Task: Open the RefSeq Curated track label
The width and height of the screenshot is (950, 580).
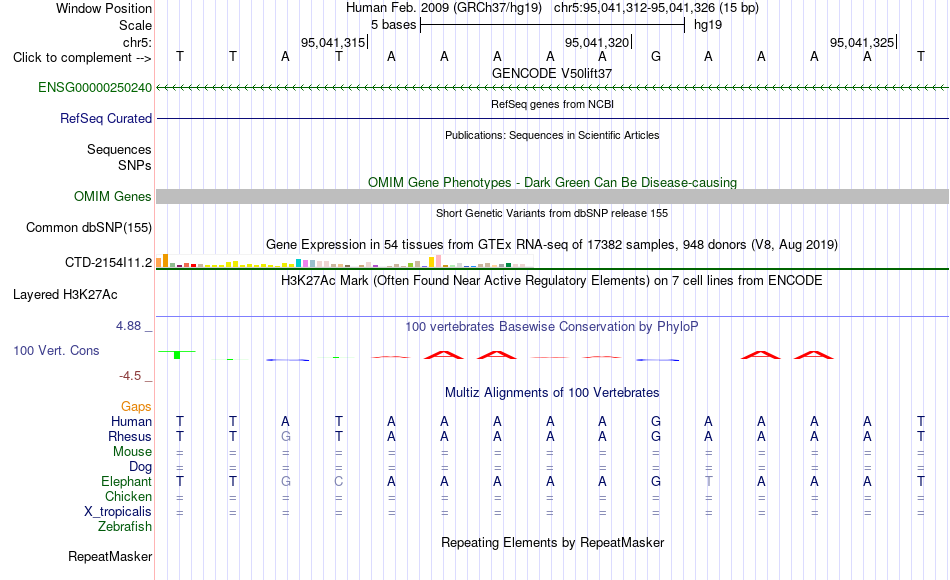Action: point(106,118)
